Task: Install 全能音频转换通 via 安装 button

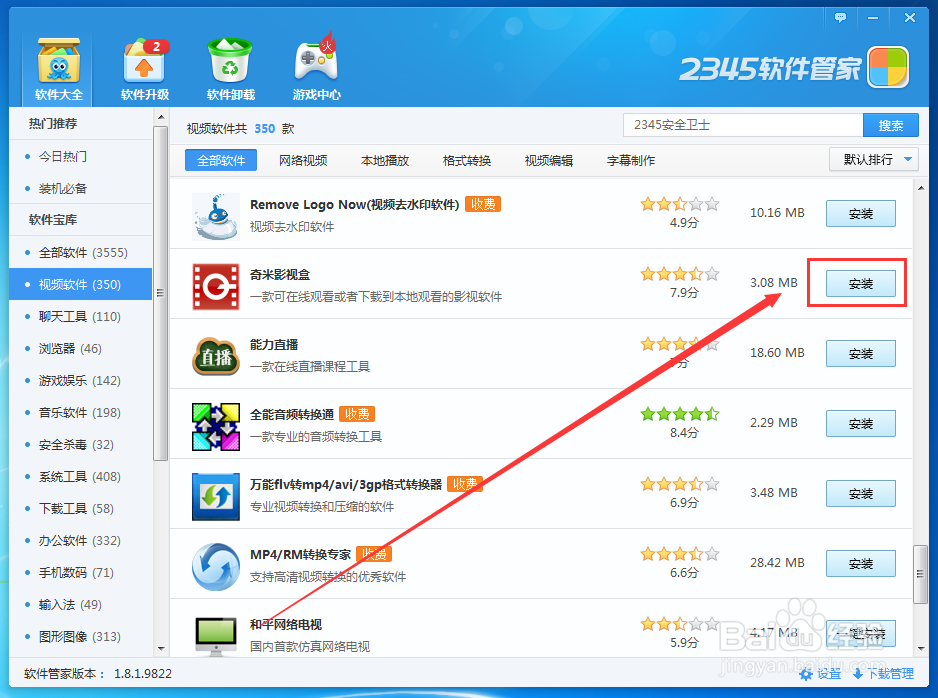Action: [x=861, y=423]
